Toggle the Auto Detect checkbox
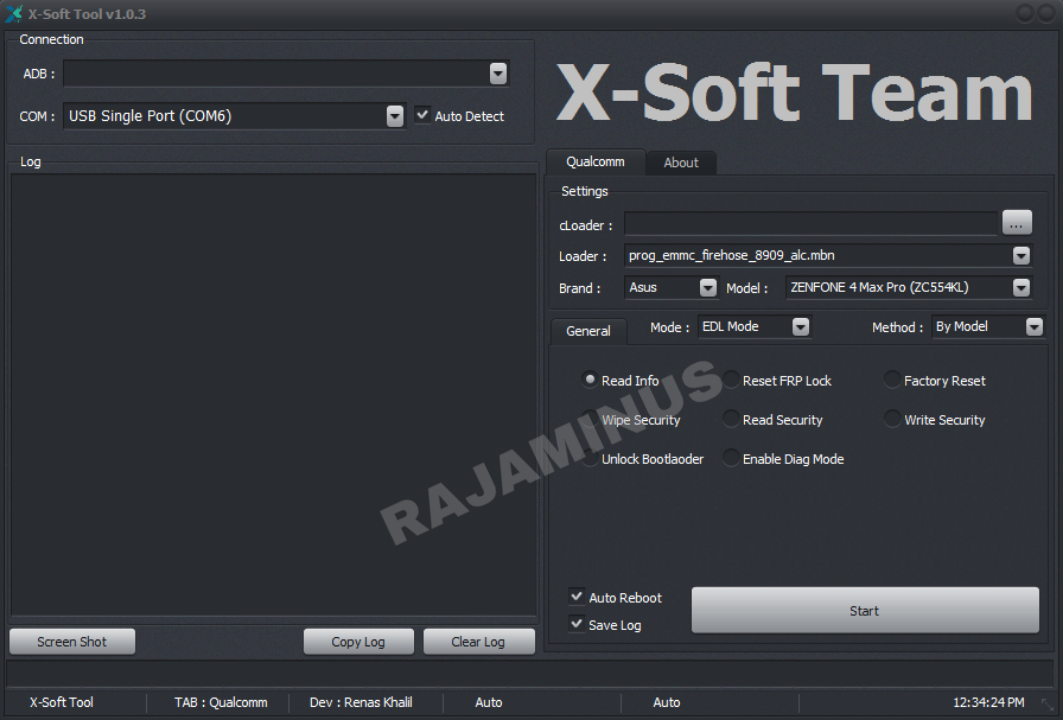The width and height of the screenshot is (1063, 720). pos(422,115)
